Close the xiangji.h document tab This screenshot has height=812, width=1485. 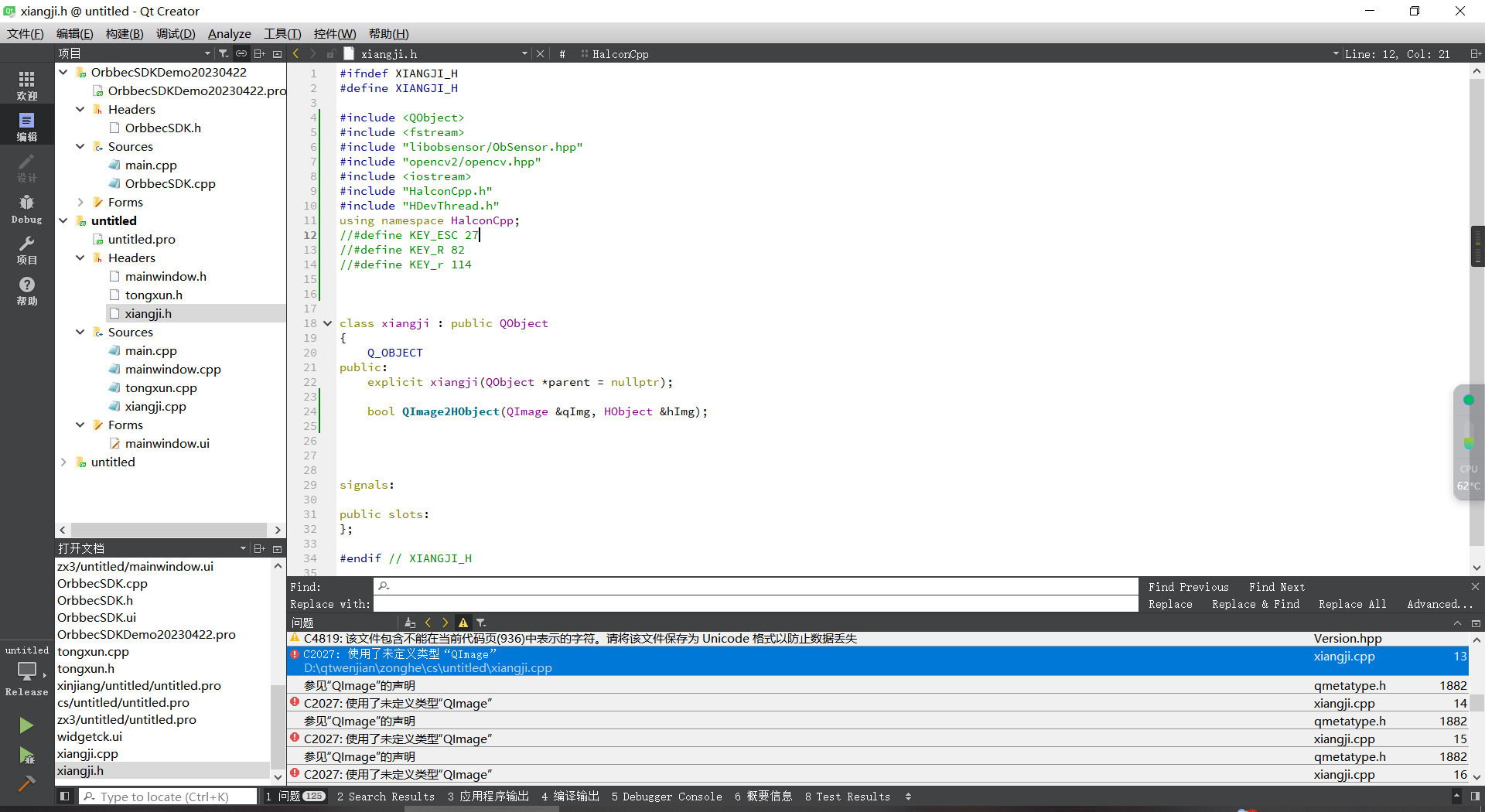pos(540,53)
